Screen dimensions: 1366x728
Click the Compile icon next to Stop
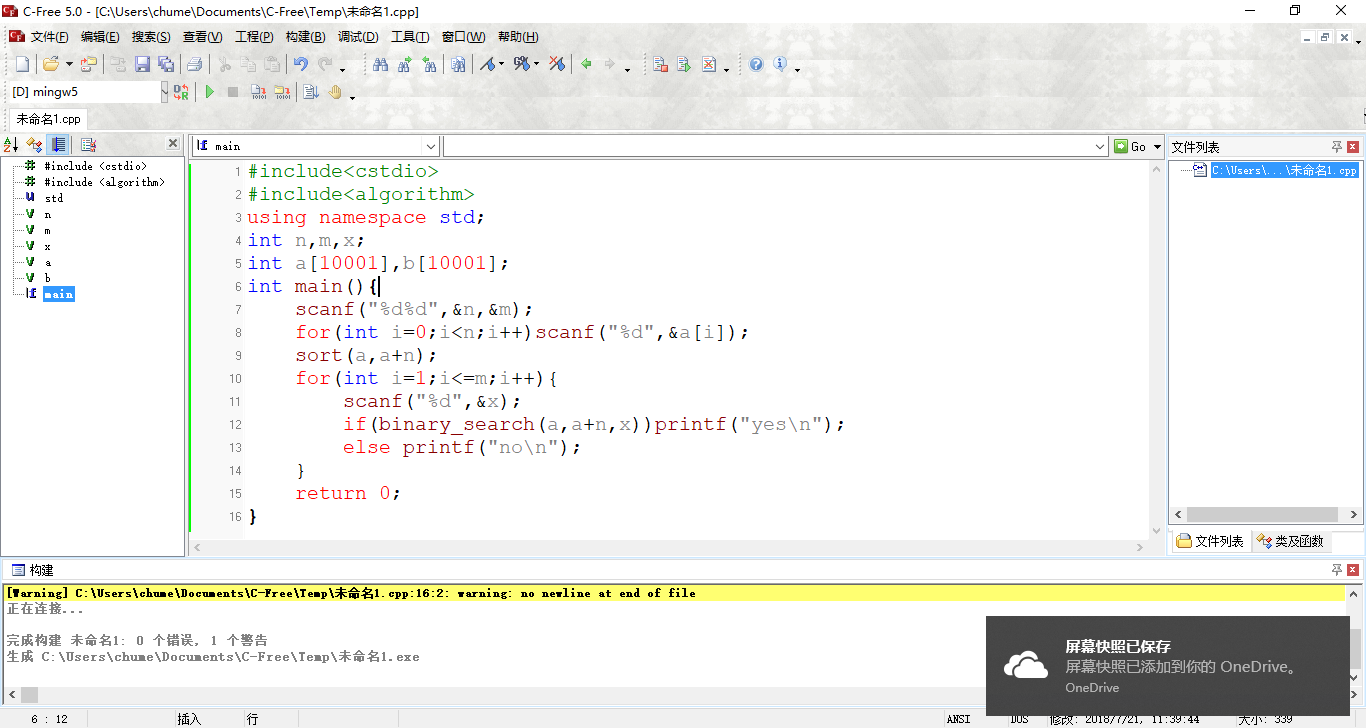(x=258, y=92)
